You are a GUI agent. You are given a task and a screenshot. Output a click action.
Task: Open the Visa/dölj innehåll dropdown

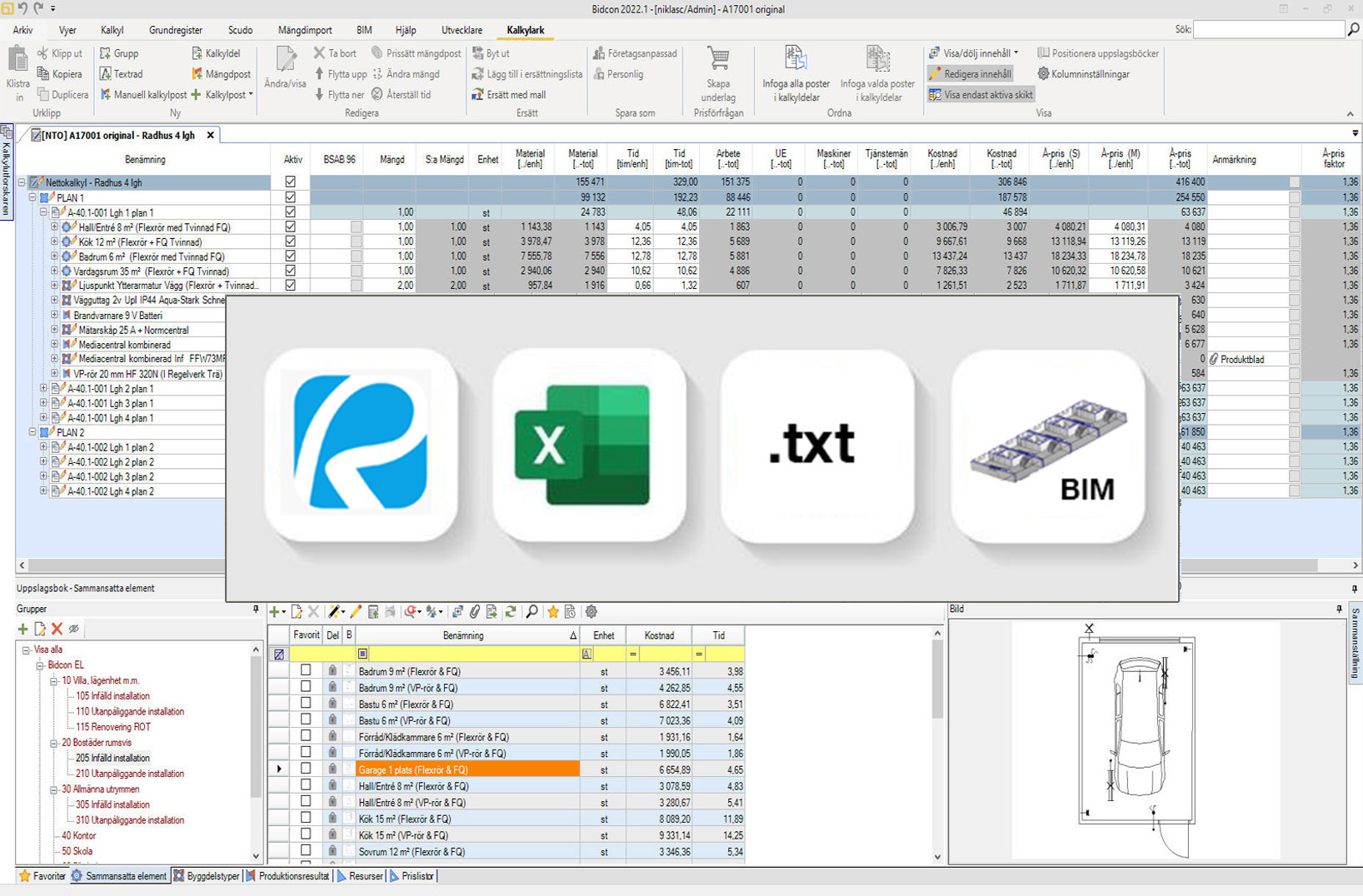tap(974, 53)
